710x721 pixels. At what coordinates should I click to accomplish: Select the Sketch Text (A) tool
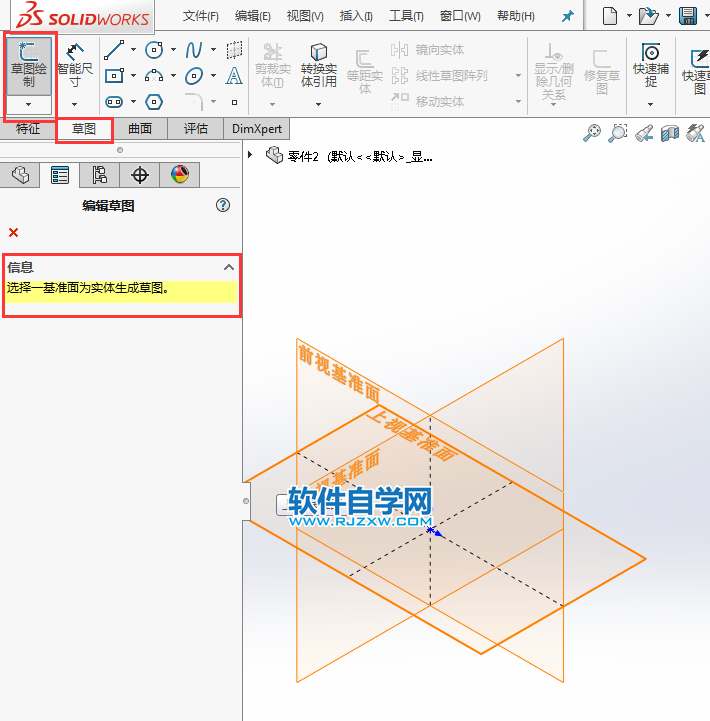click(x=234, y=75)
